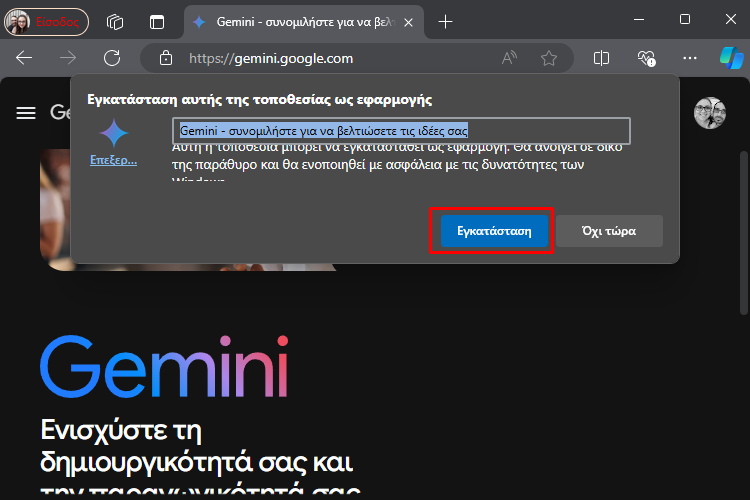
Task: Click the forward navigation arrow
Action: pyautogui.click(x=68, y=58)
